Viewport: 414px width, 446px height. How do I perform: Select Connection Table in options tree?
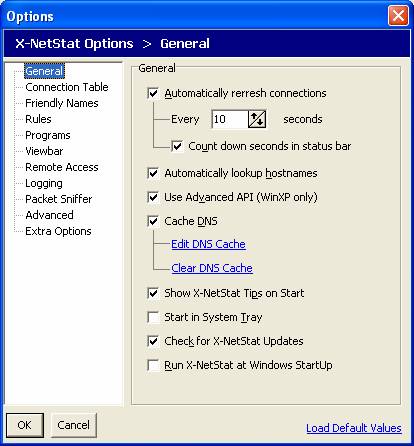(67, 87)
